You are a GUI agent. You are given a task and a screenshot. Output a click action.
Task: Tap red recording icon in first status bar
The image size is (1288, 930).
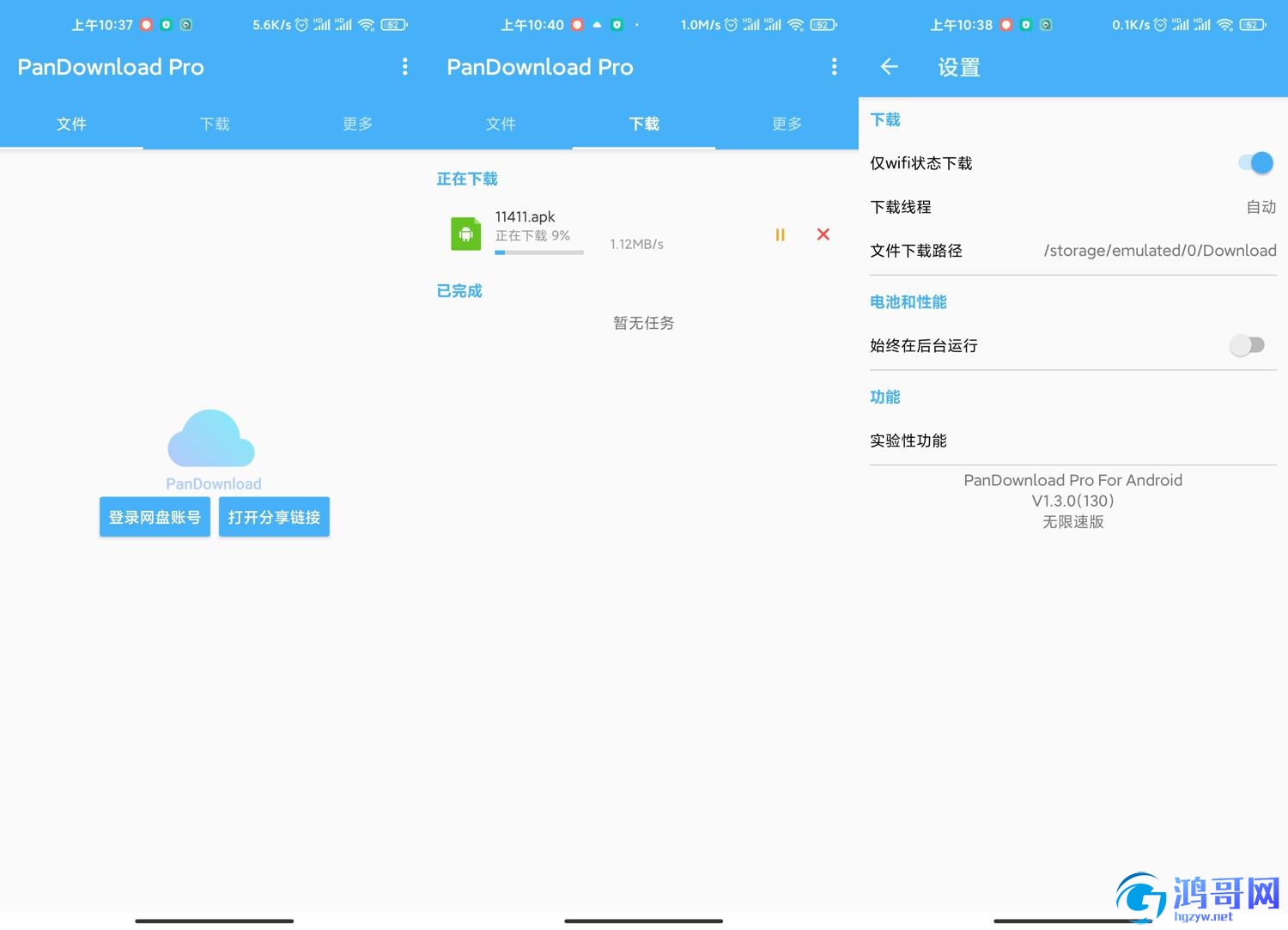[x=147, y=25]
